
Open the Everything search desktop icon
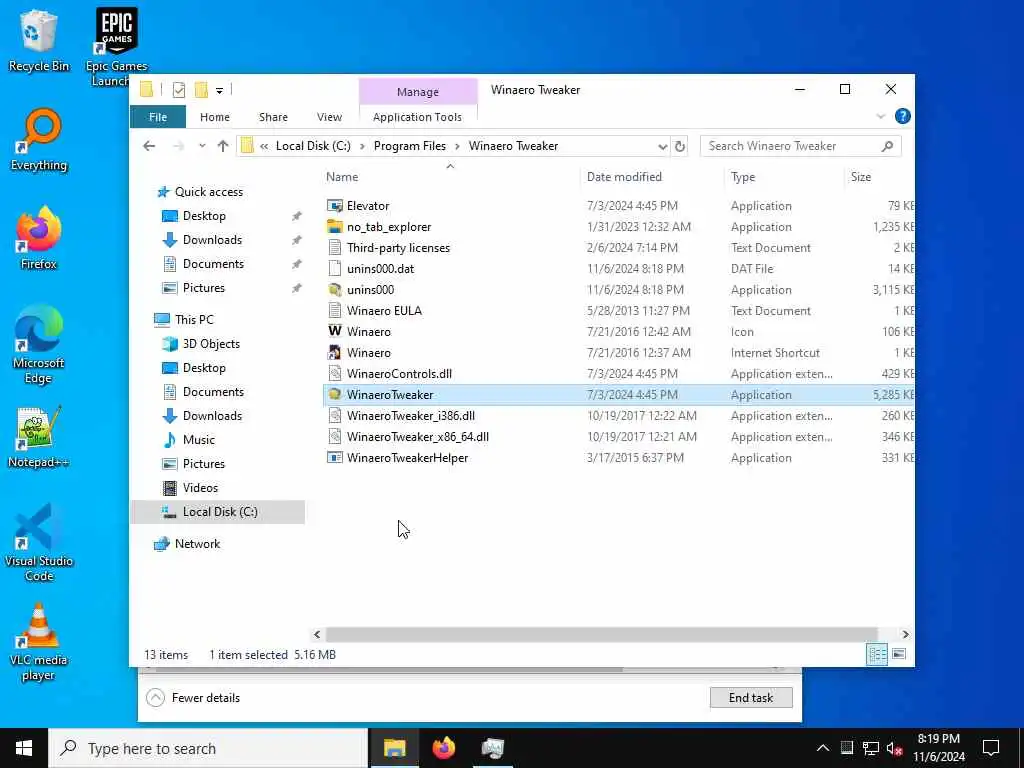tap(38, 140)
